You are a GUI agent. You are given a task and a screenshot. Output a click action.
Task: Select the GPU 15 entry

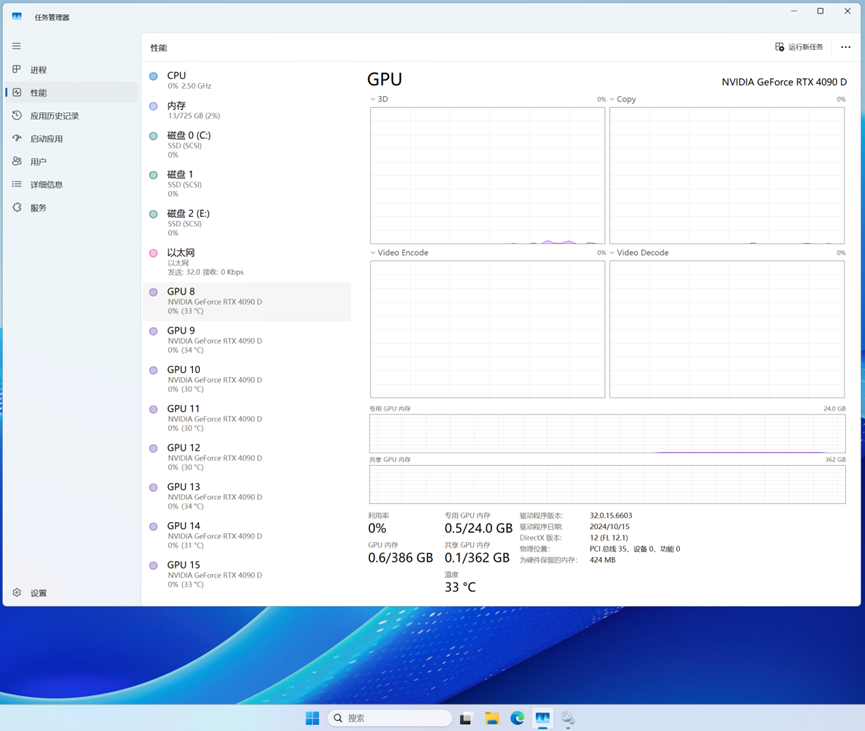pos(247,575)
